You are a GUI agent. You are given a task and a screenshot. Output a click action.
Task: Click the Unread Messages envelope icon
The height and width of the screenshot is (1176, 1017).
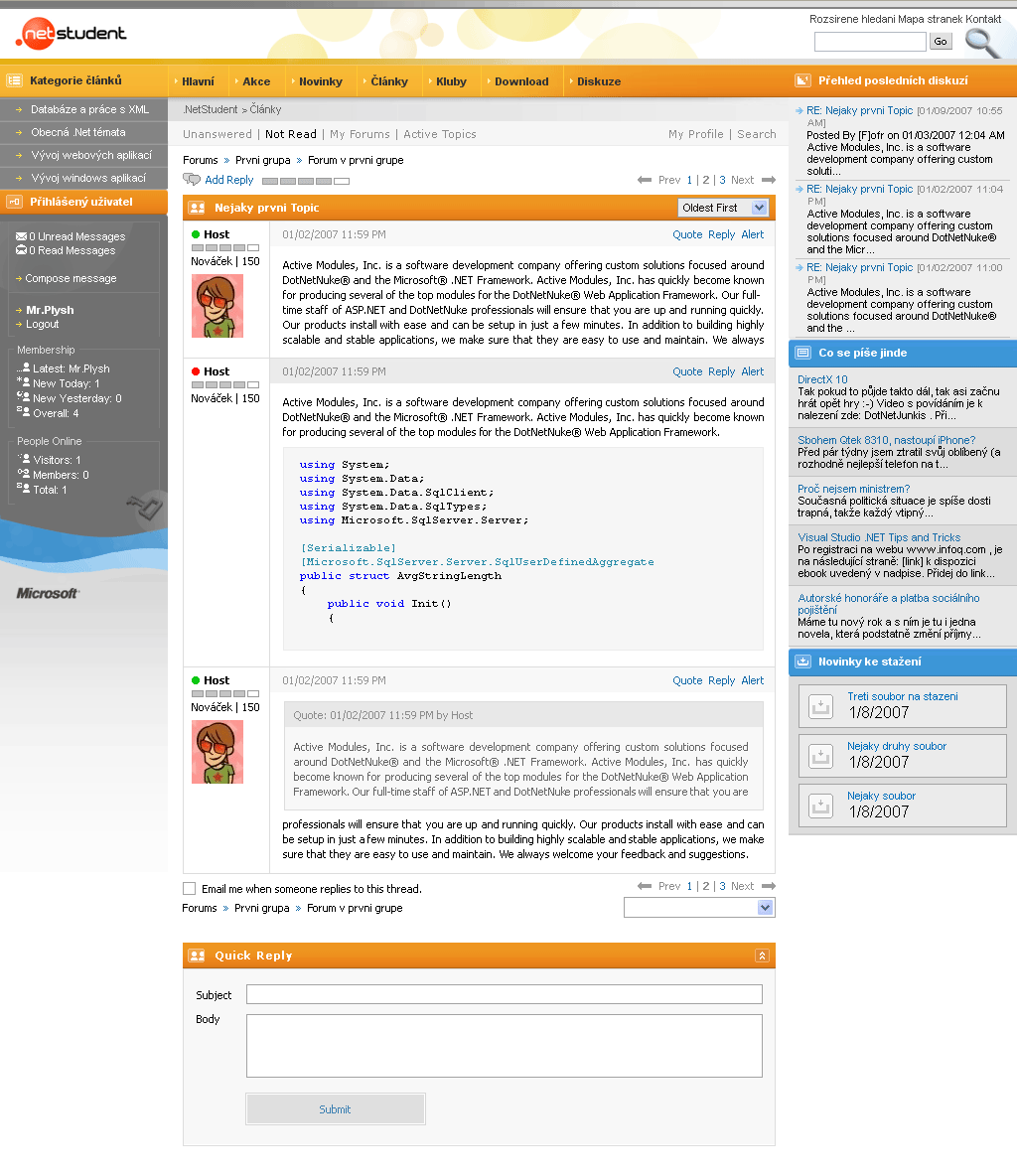pyautogui.click(x=21, y=236)
